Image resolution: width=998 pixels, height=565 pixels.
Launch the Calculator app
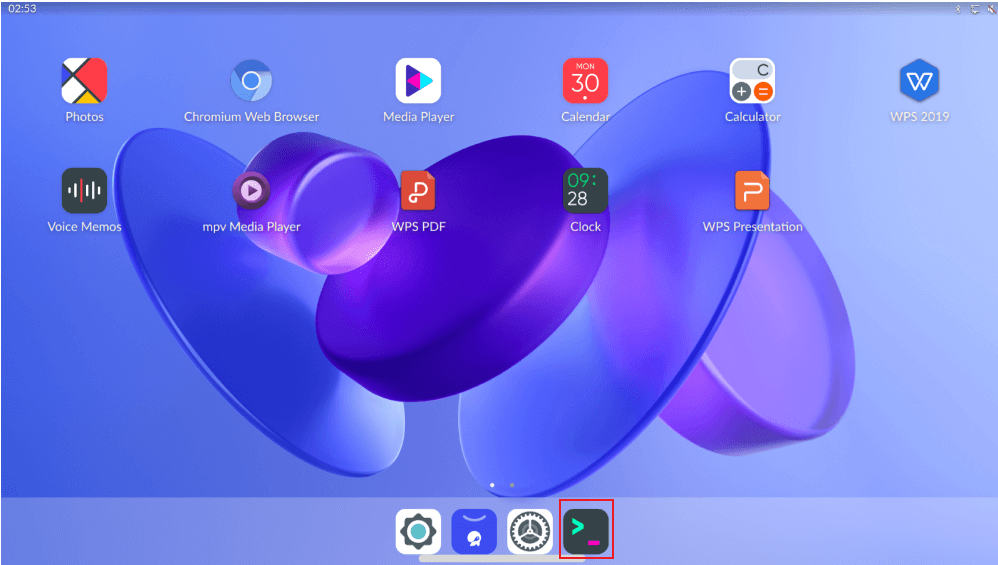[x=752, y=81]
